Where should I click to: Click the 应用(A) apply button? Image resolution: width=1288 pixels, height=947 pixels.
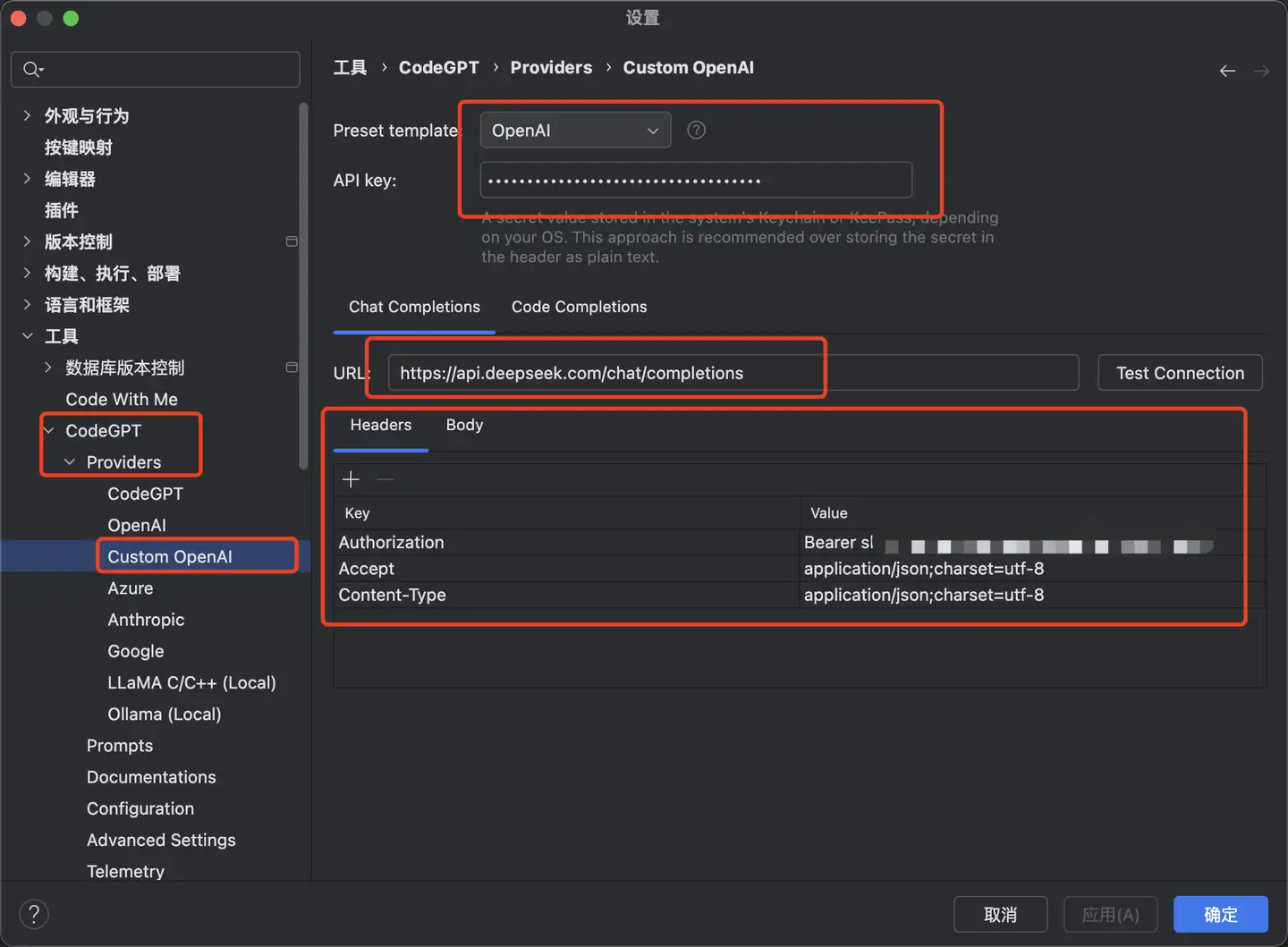(x=1110, y=914)
